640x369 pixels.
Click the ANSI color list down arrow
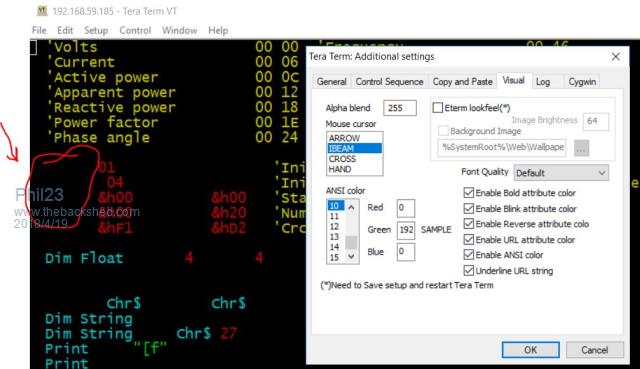(351, 256)
